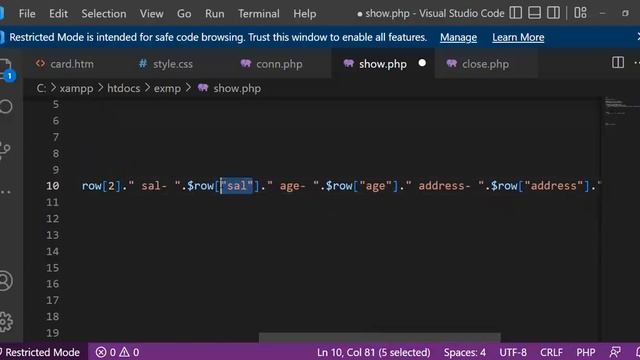Select PHP language mode in status bar
The width and height of the screenshot is (640, 360).
(x=586, y=352)
